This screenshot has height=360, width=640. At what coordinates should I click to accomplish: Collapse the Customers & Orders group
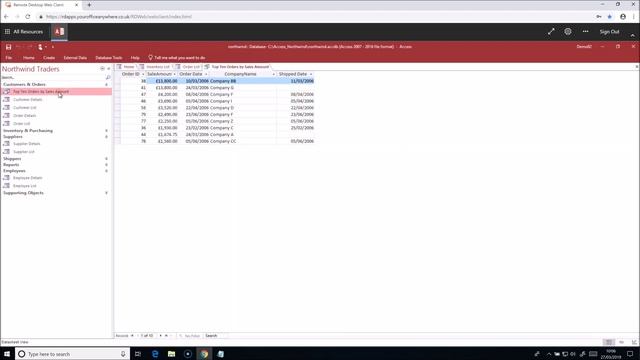tap(107, 84)
